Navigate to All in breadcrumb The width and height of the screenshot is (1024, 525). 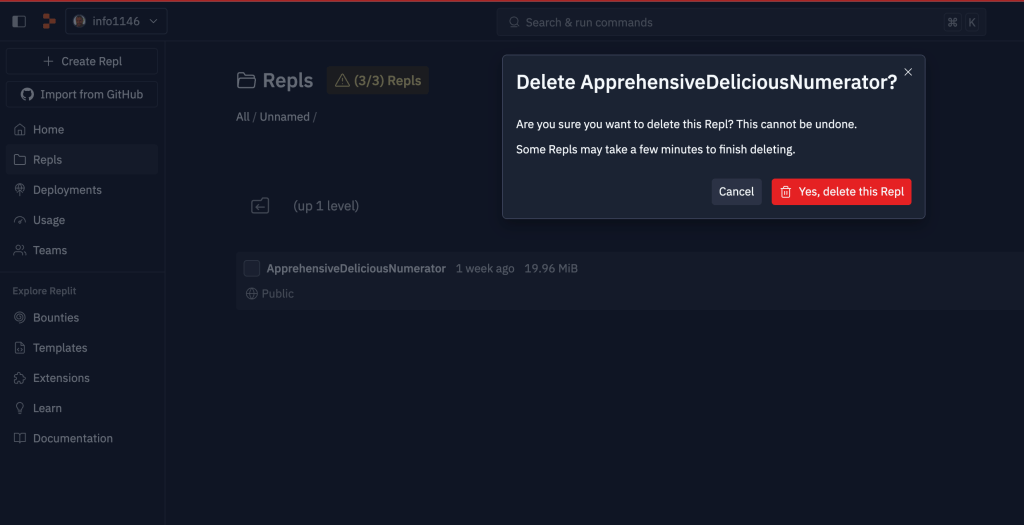pos(243,117)
